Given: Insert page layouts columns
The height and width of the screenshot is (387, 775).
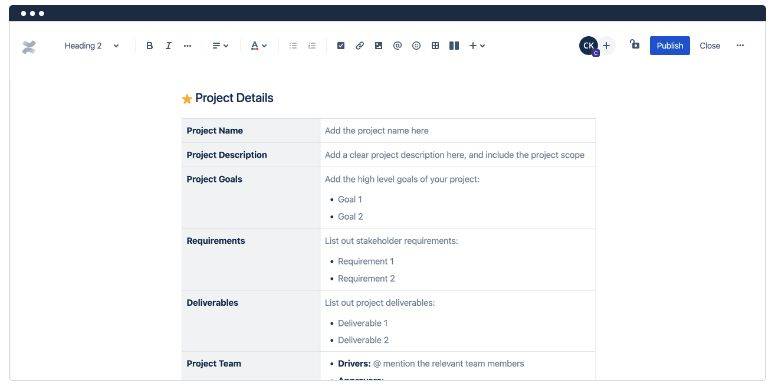Looking at the screenshot, I should pyautogui.click(x=454, y=45).
